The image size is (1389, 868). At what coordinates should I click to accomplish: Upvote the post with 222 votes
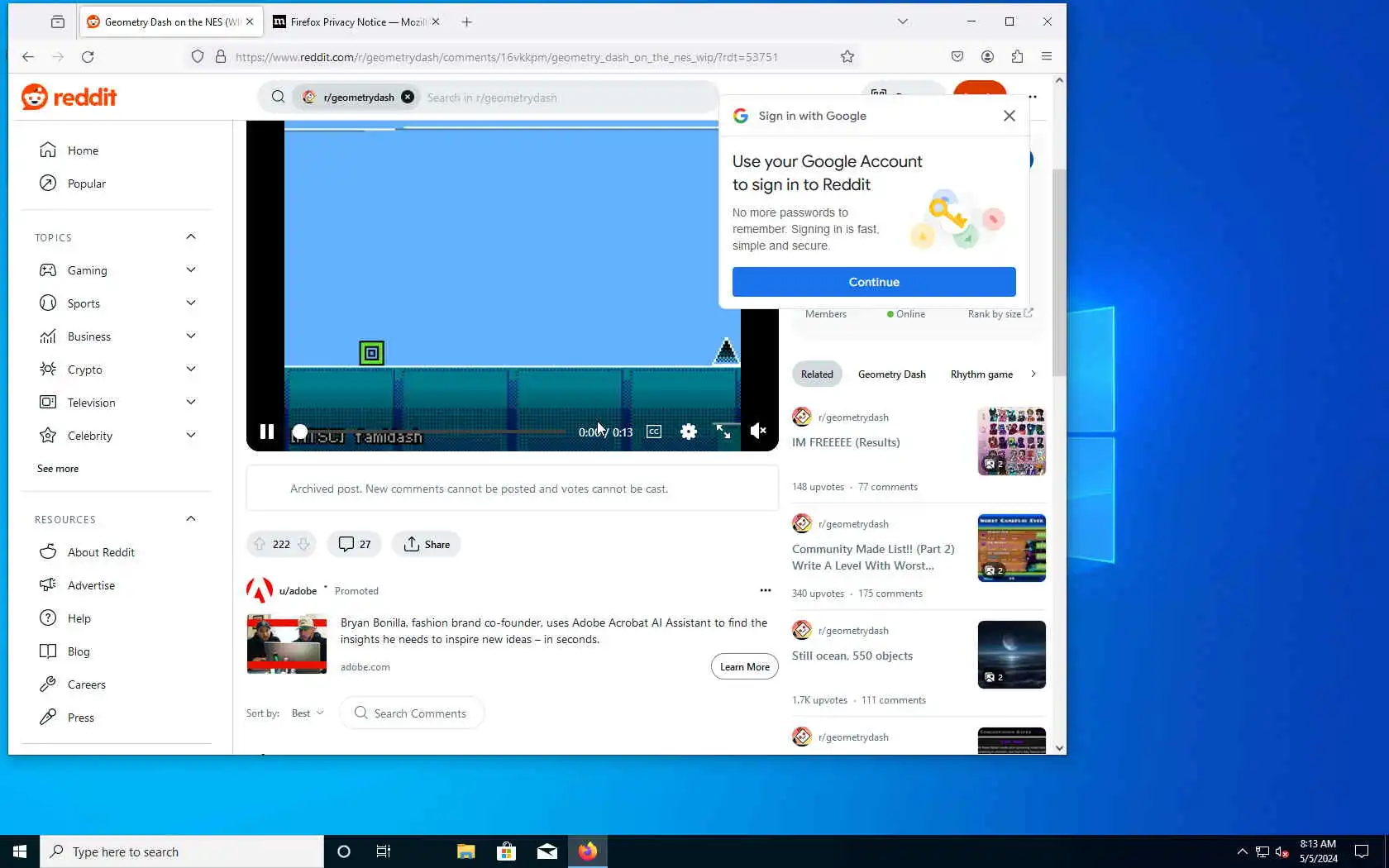(260, 544)
